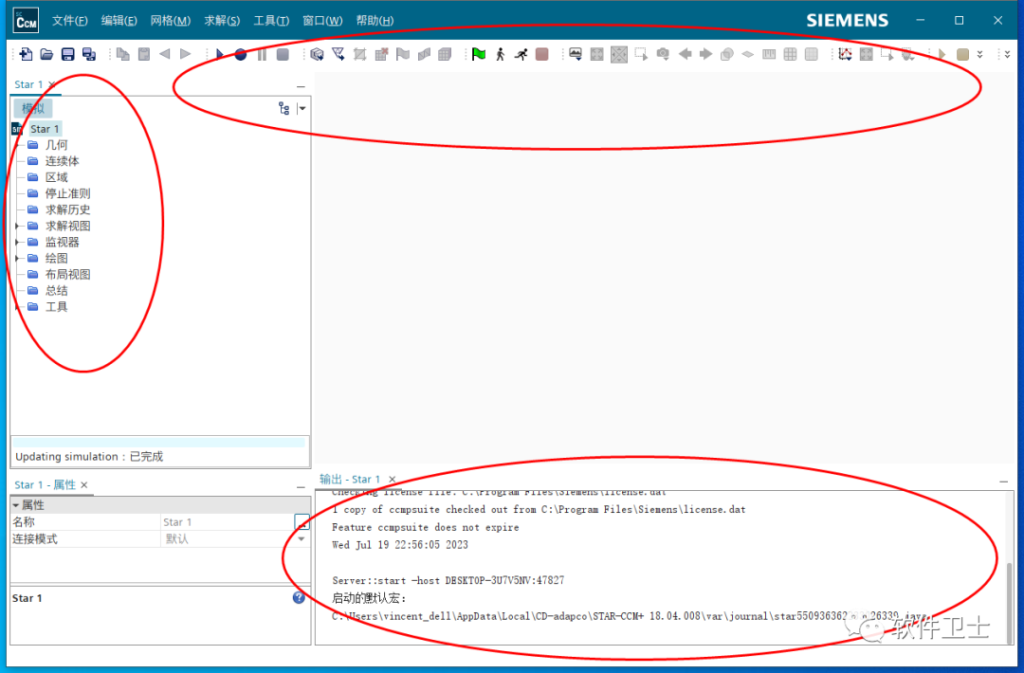
Task: Start macro playback with the play icon
Action: pos(219,54)
